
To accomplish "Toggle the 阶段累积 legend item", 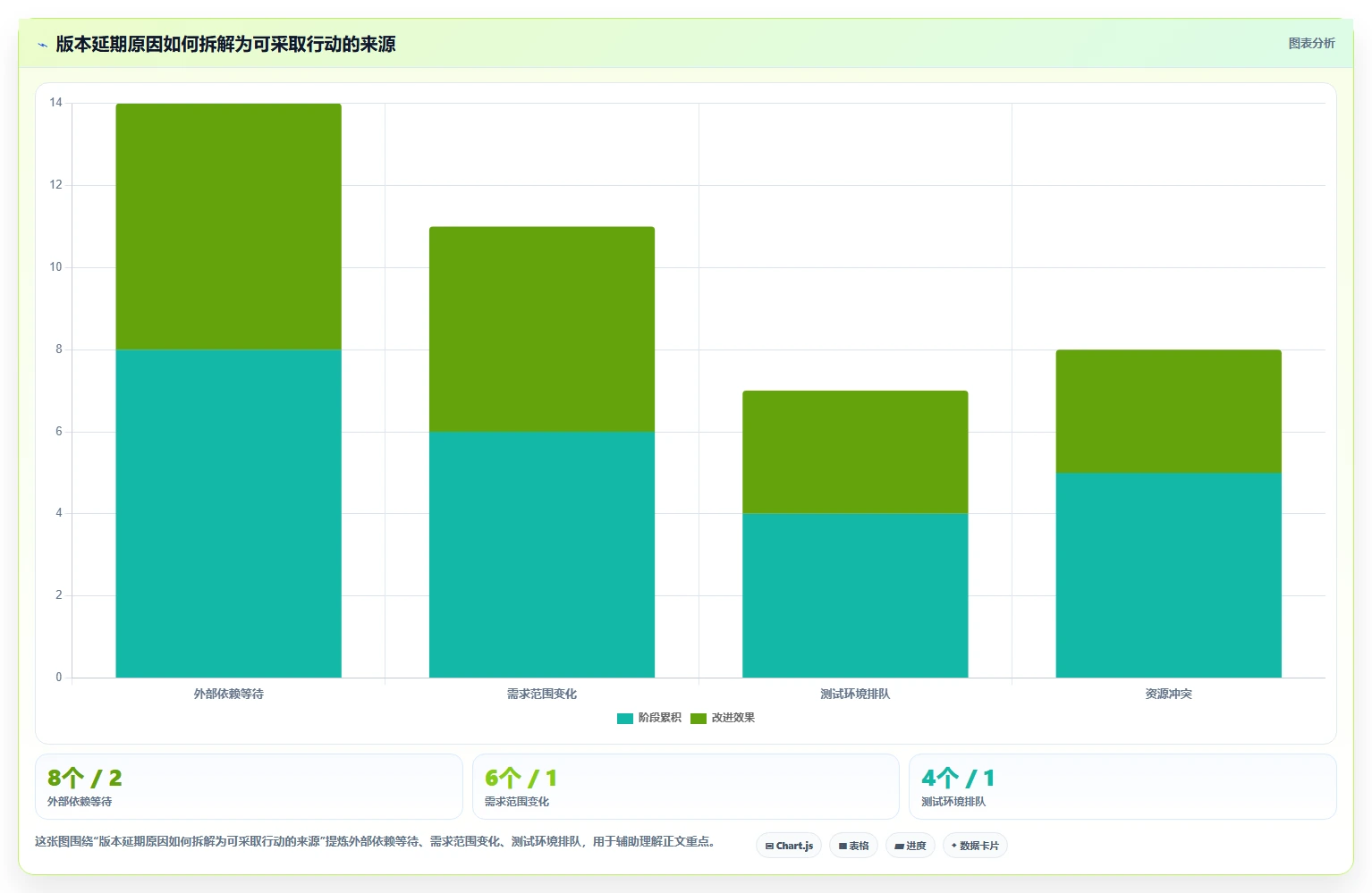I will tap(649, 718).
